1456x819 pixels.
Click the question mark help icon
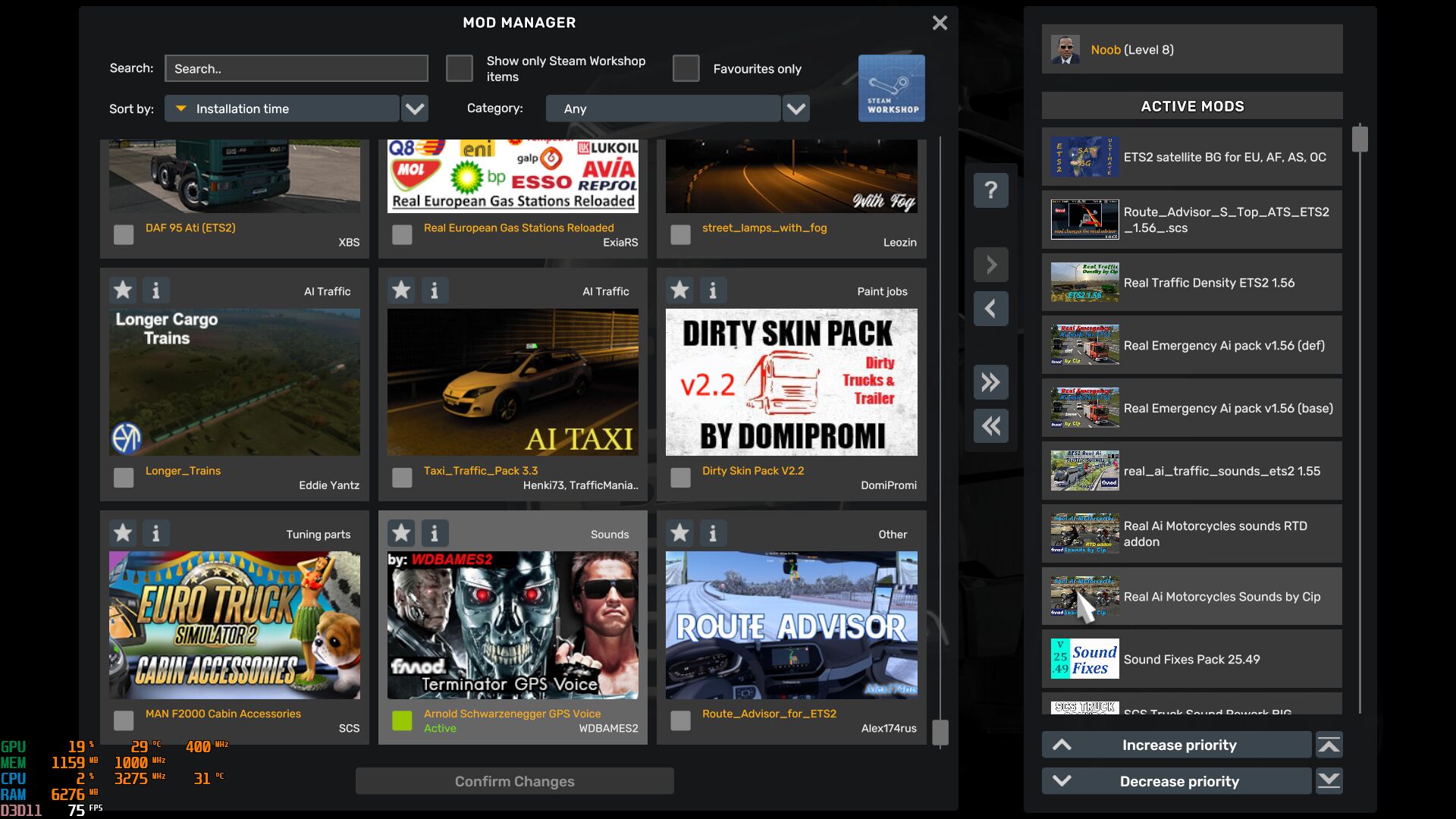[990, 190]
